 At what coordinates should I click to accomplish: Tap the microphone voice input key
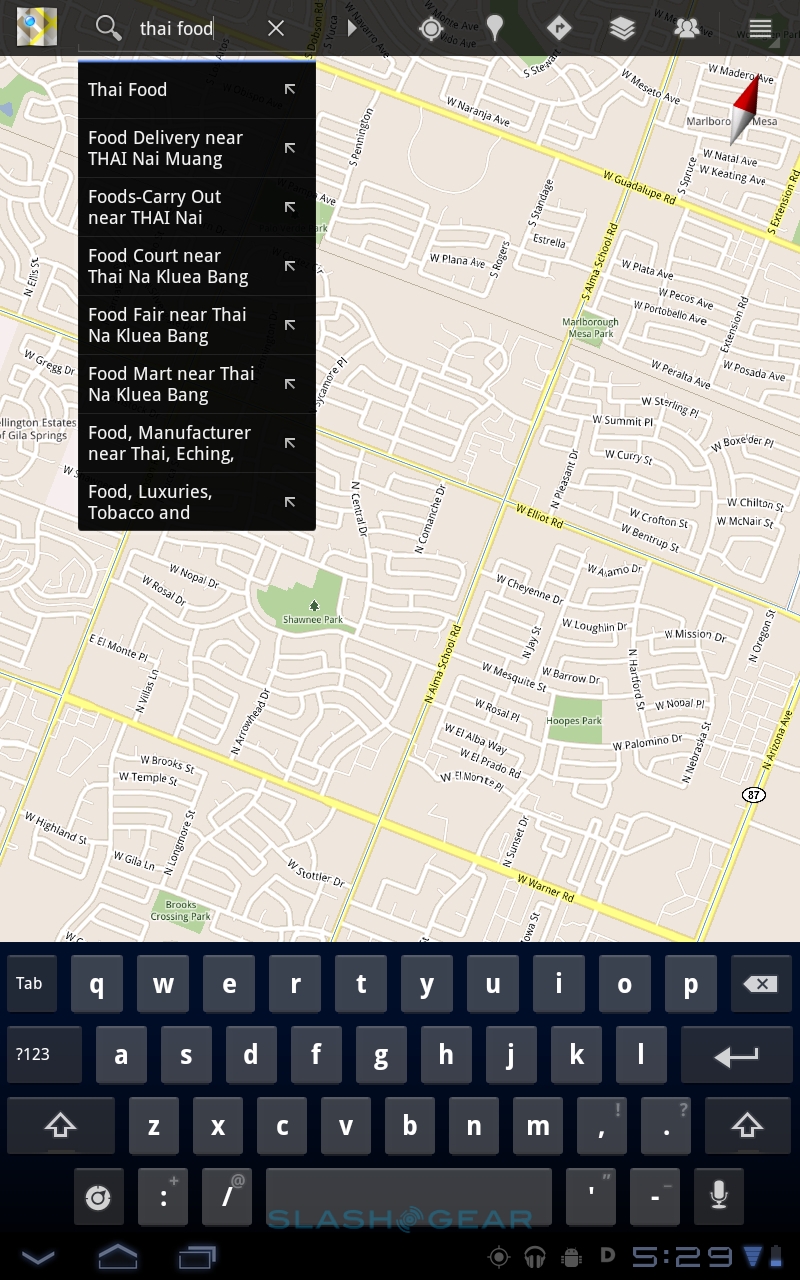(x=718, y=1197)
